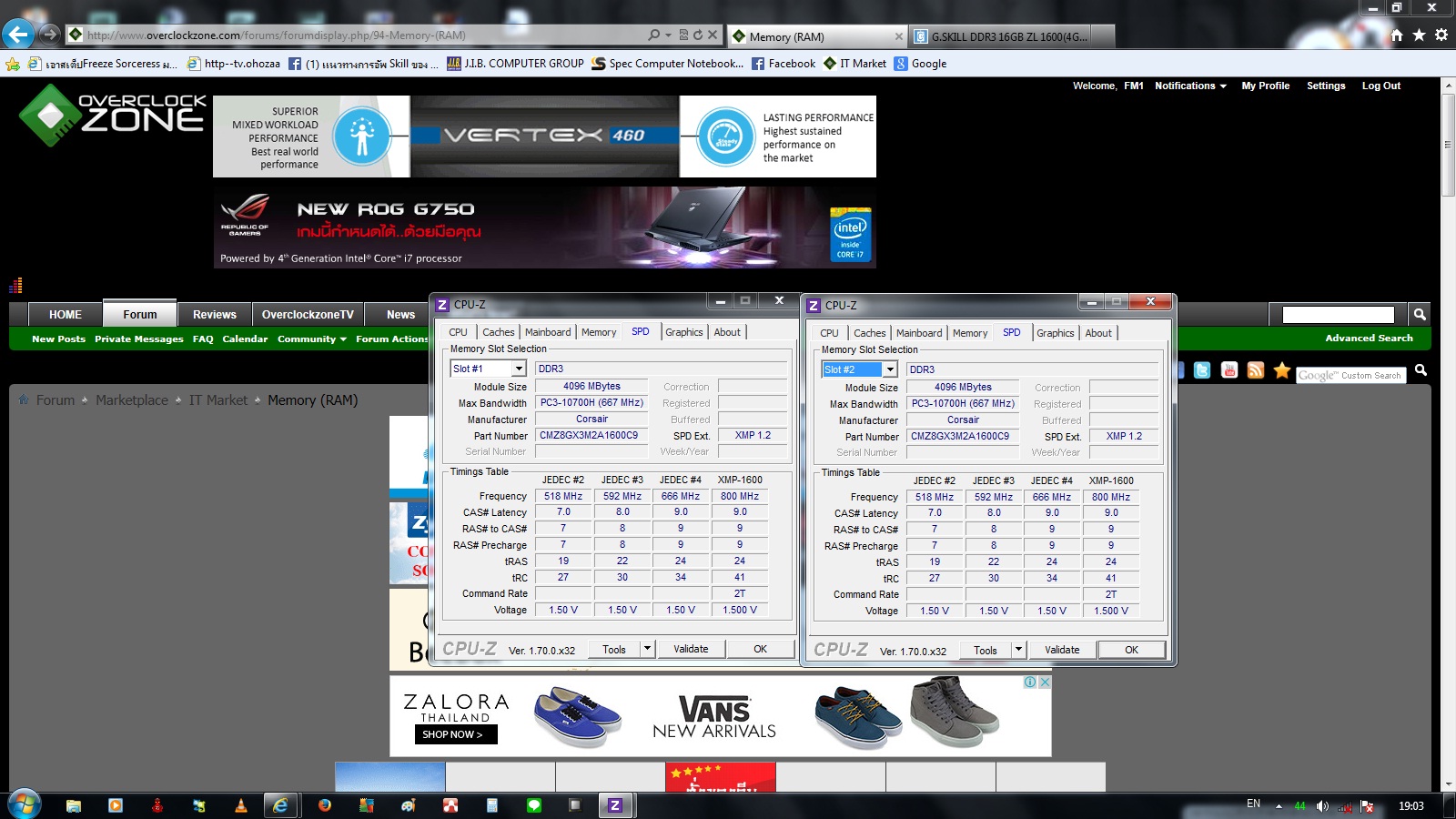Click the IT Market breadcrumb link
The image size is (1456, 819).
[218, 400]
